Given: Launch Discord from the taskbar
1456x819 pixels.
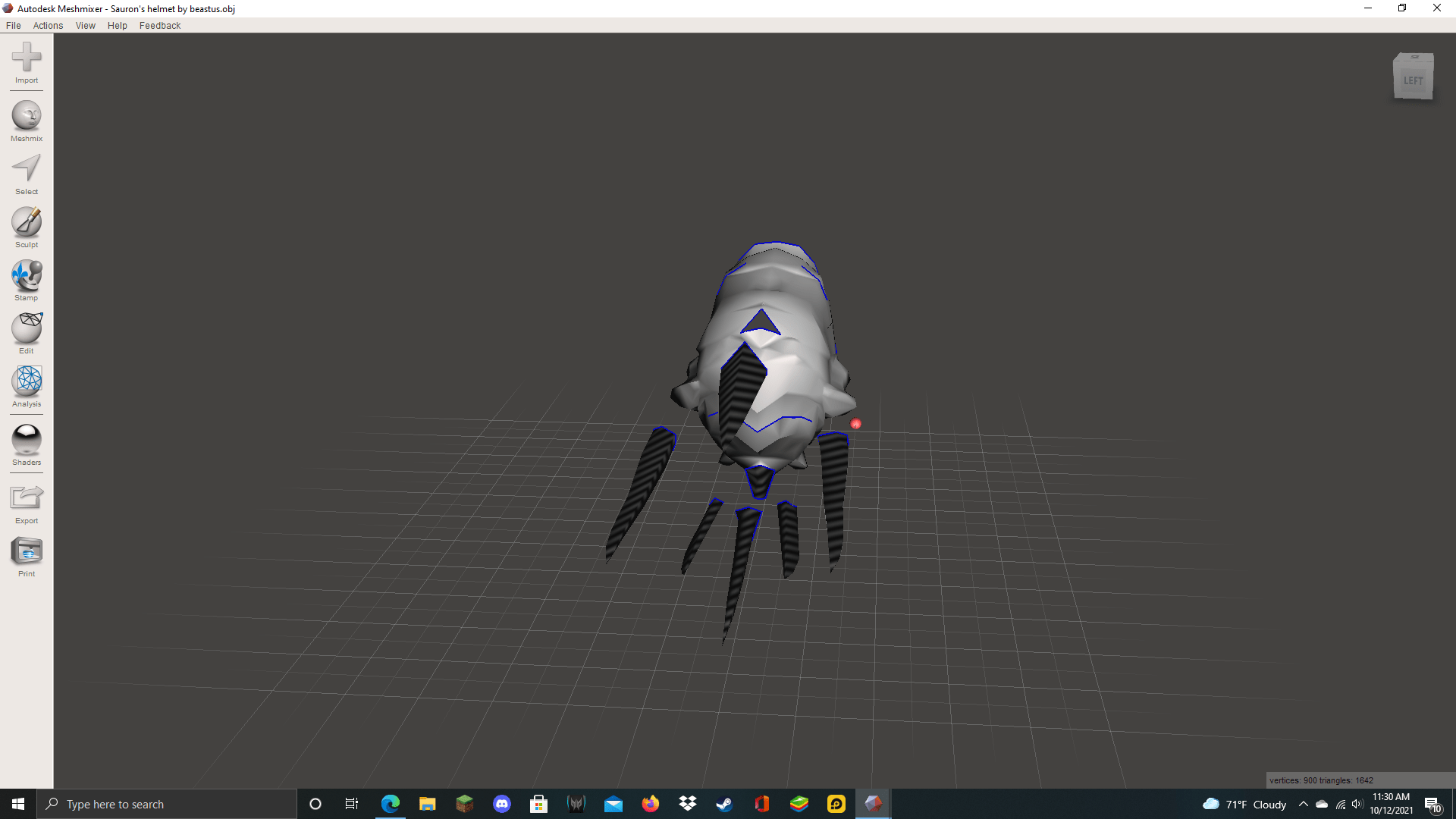Looking at the screenshot, I should (x=501, y=804).
